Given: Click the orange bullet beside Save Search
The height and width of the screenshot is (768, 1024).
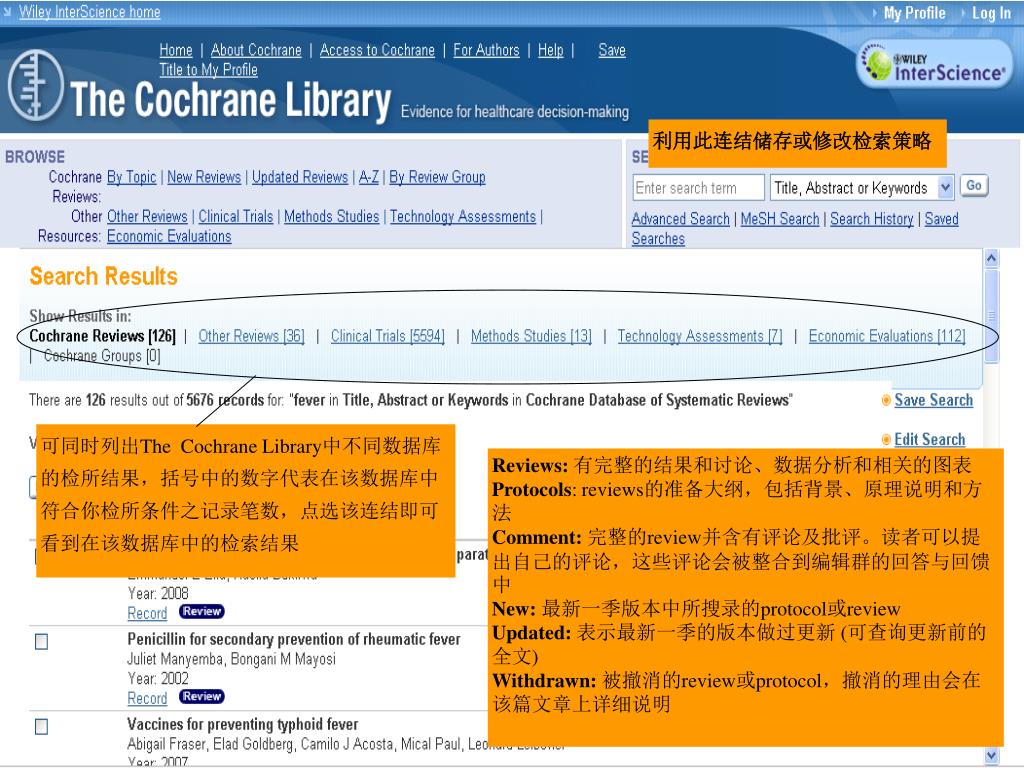Looking at the screenshot, I should point(886,400).
